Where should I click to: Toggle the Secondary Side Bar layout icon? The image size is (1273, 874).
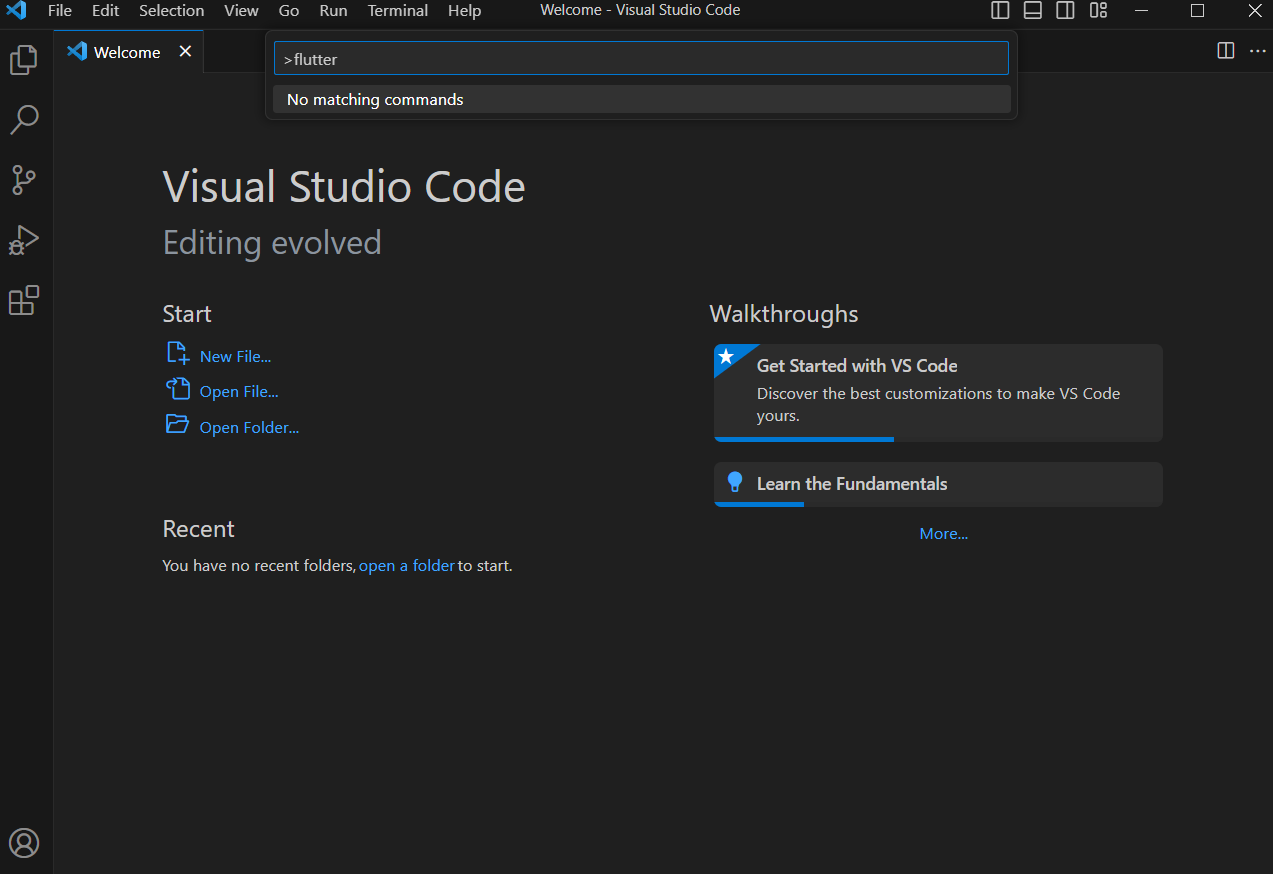[x=1066, y=11]
